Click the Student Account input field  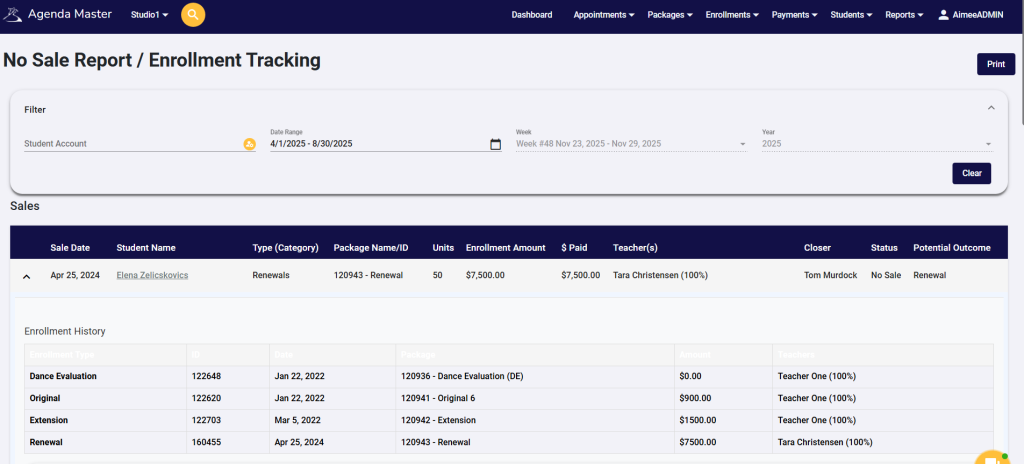point(130,144)
